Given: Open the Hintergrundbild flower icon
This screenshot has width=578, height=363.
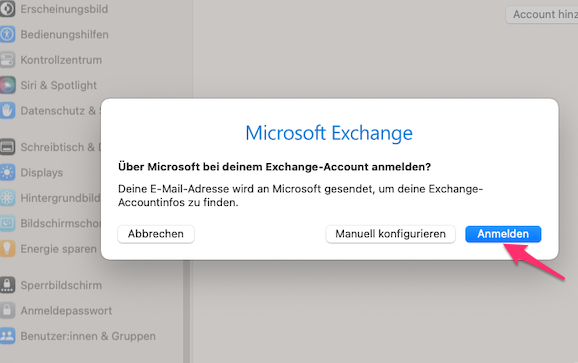Looking at the screenshot, I should tap(7, 198).
